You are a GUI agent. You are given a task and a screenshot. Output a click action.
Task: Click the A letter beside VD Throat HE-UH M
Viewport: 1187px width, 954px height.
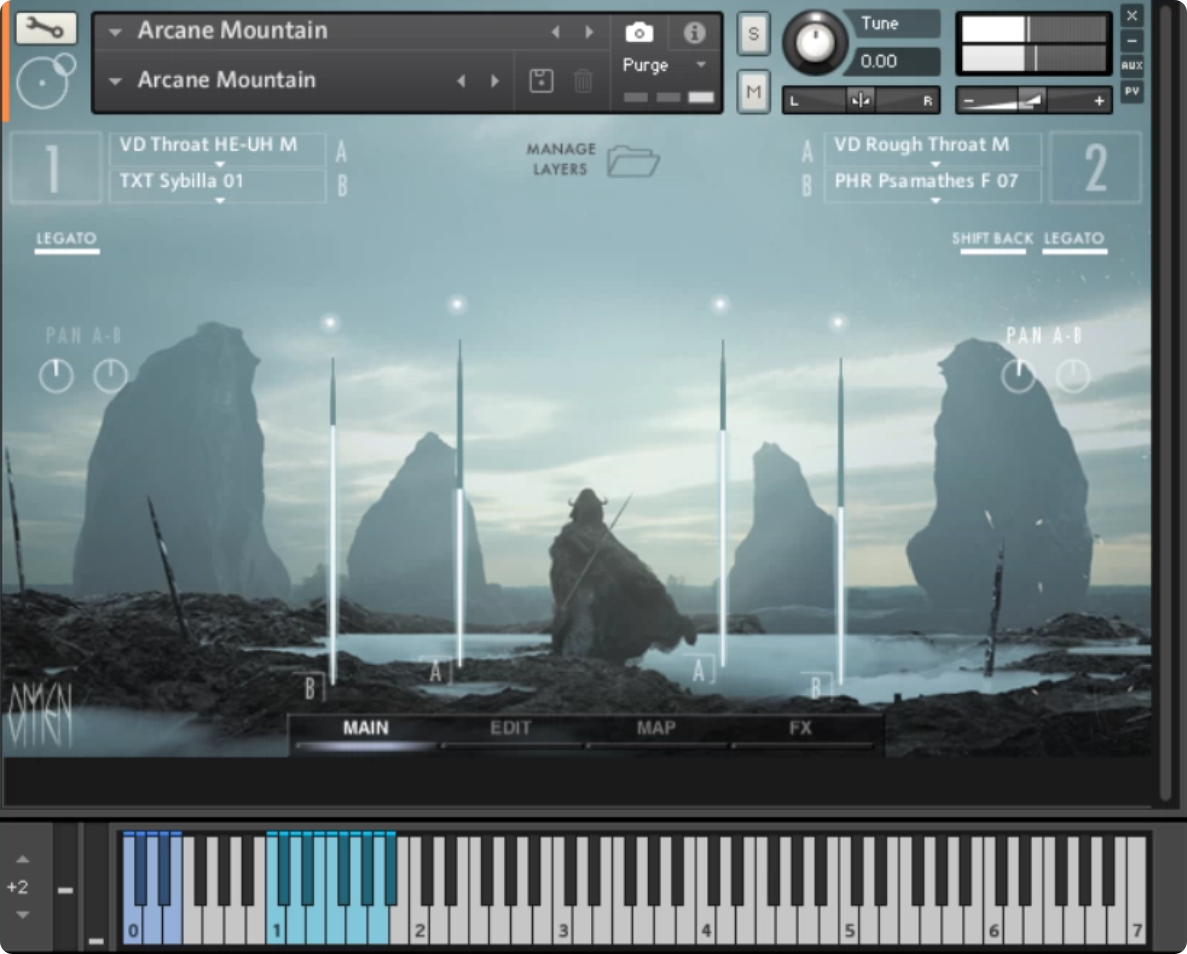point(341,151)
